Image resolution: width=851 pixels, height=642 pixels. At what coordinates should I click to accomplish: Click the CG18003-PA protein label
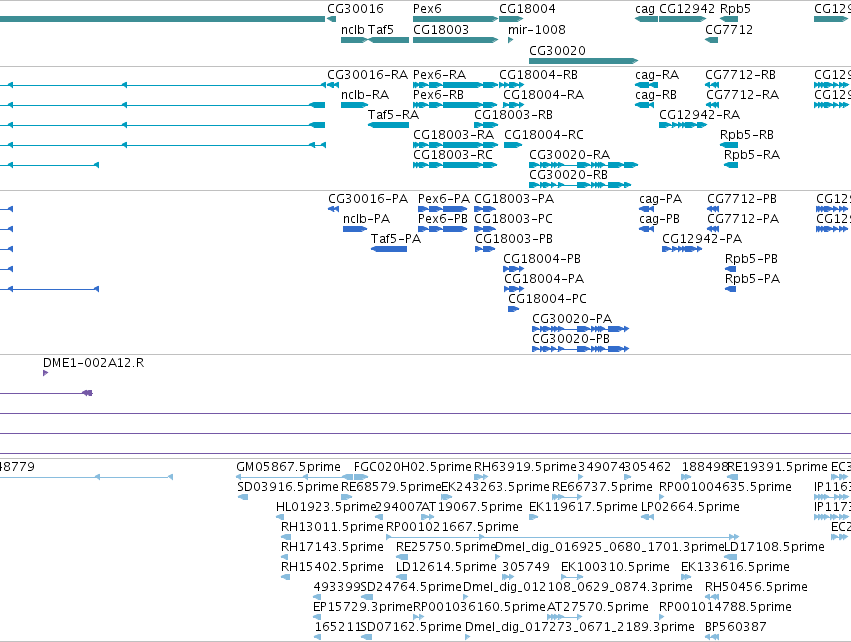click(514, 199)
